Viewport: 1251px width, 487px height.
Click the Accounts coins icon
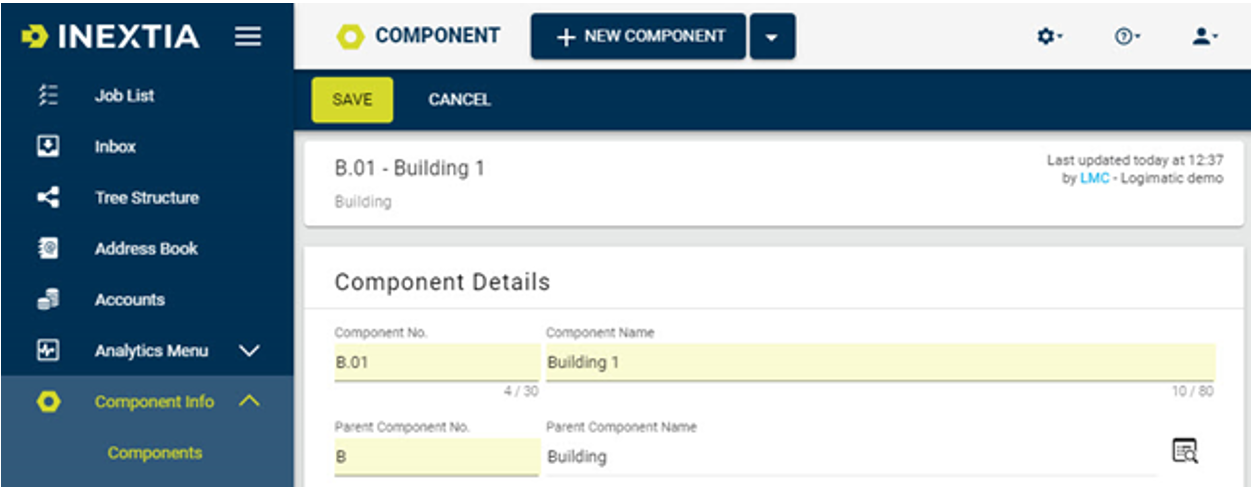click(47, 300)
